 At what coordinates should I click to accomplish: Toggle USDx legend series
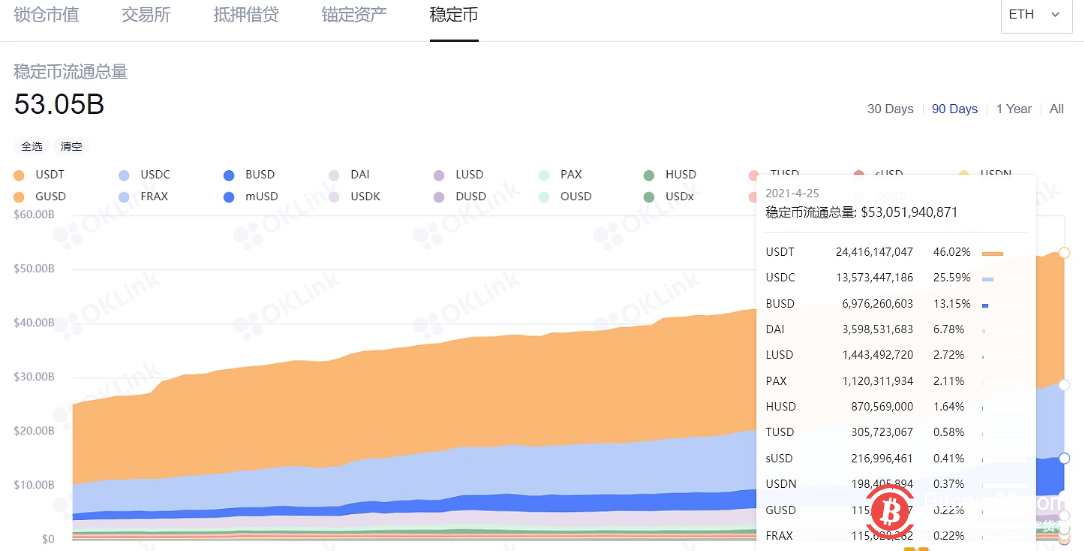point(669,196)
